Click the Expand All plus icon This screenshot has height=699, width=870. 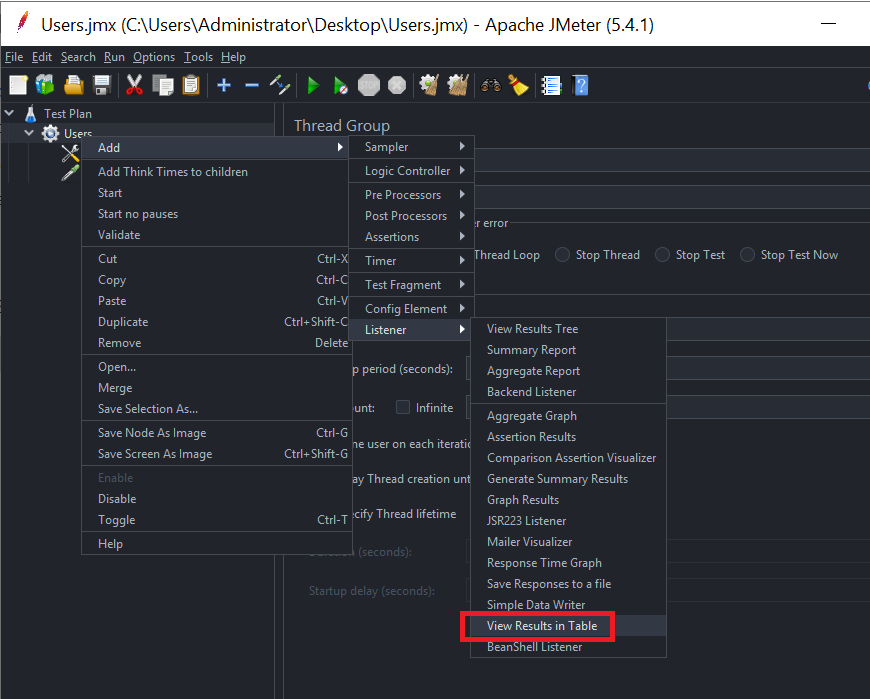tap(224, 85)
